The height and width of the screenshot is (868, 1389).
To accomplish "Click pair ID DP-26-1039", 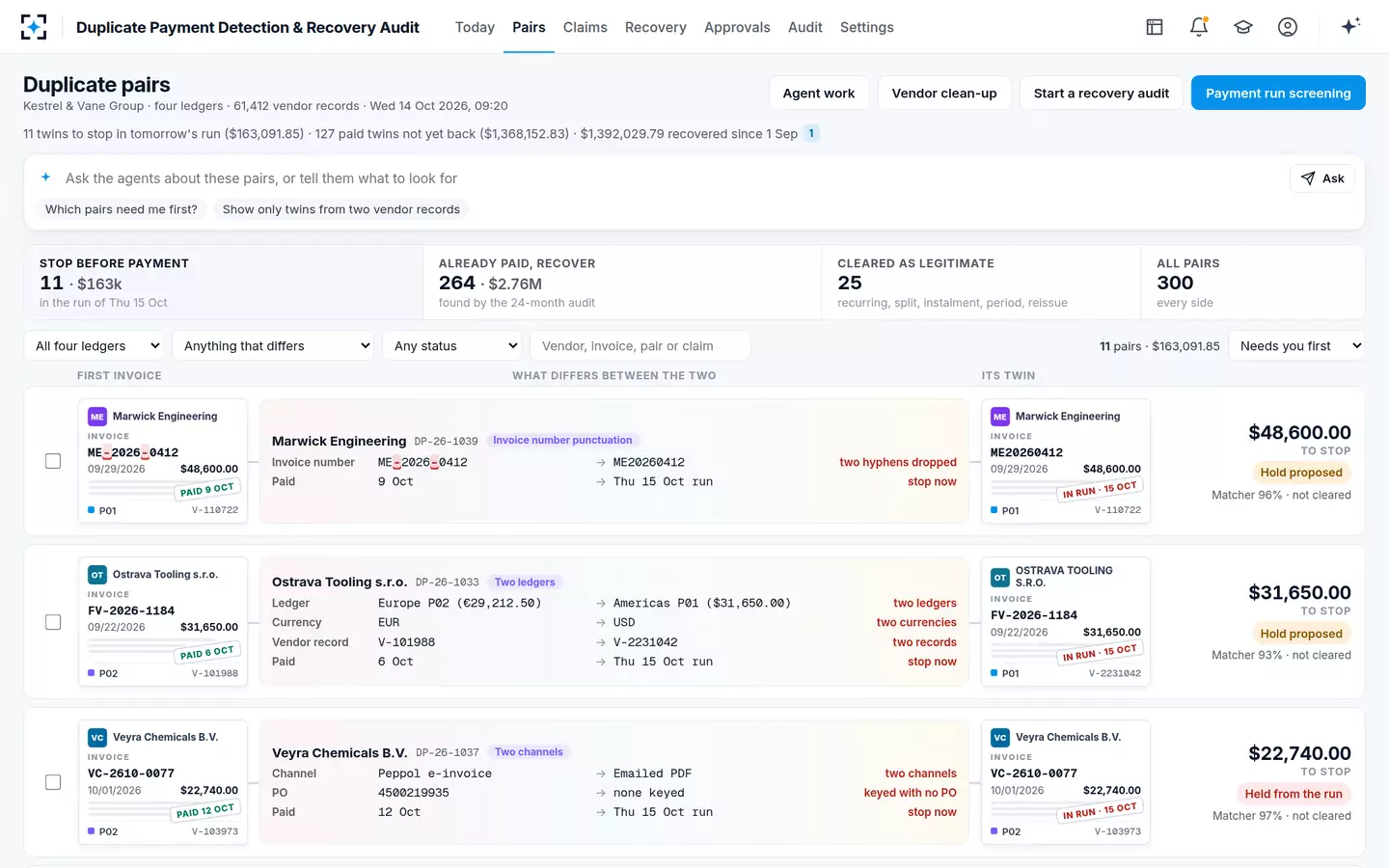I will [447, 441].
